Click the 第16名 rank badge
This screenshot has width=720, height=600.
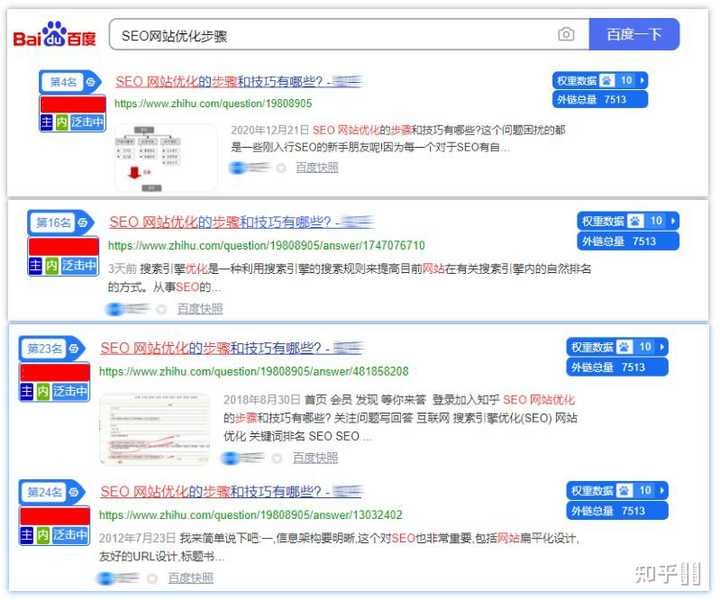click(x=61, y=223)
